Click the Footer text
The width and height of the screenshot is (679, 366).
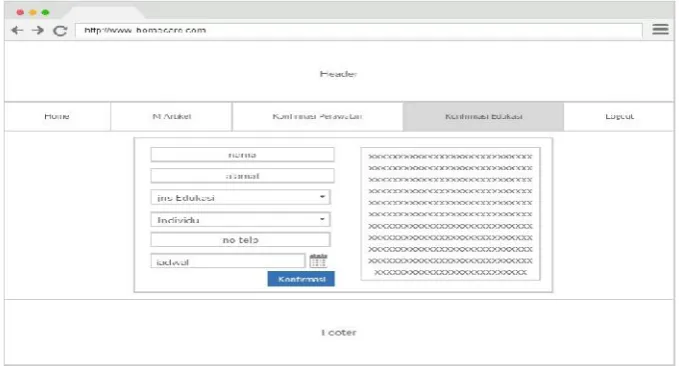click(339, 333)
